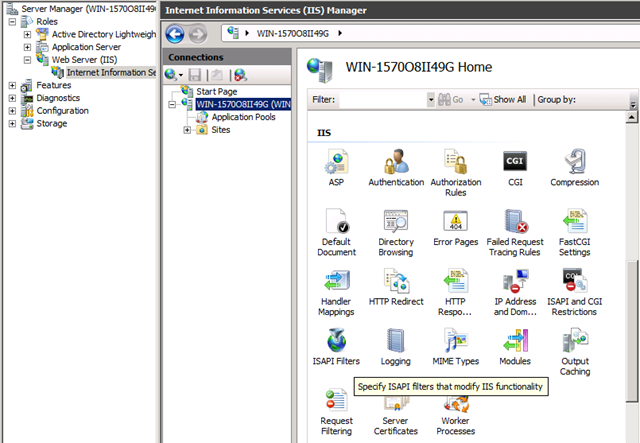Click the Go filter button

tap(451, 99)
